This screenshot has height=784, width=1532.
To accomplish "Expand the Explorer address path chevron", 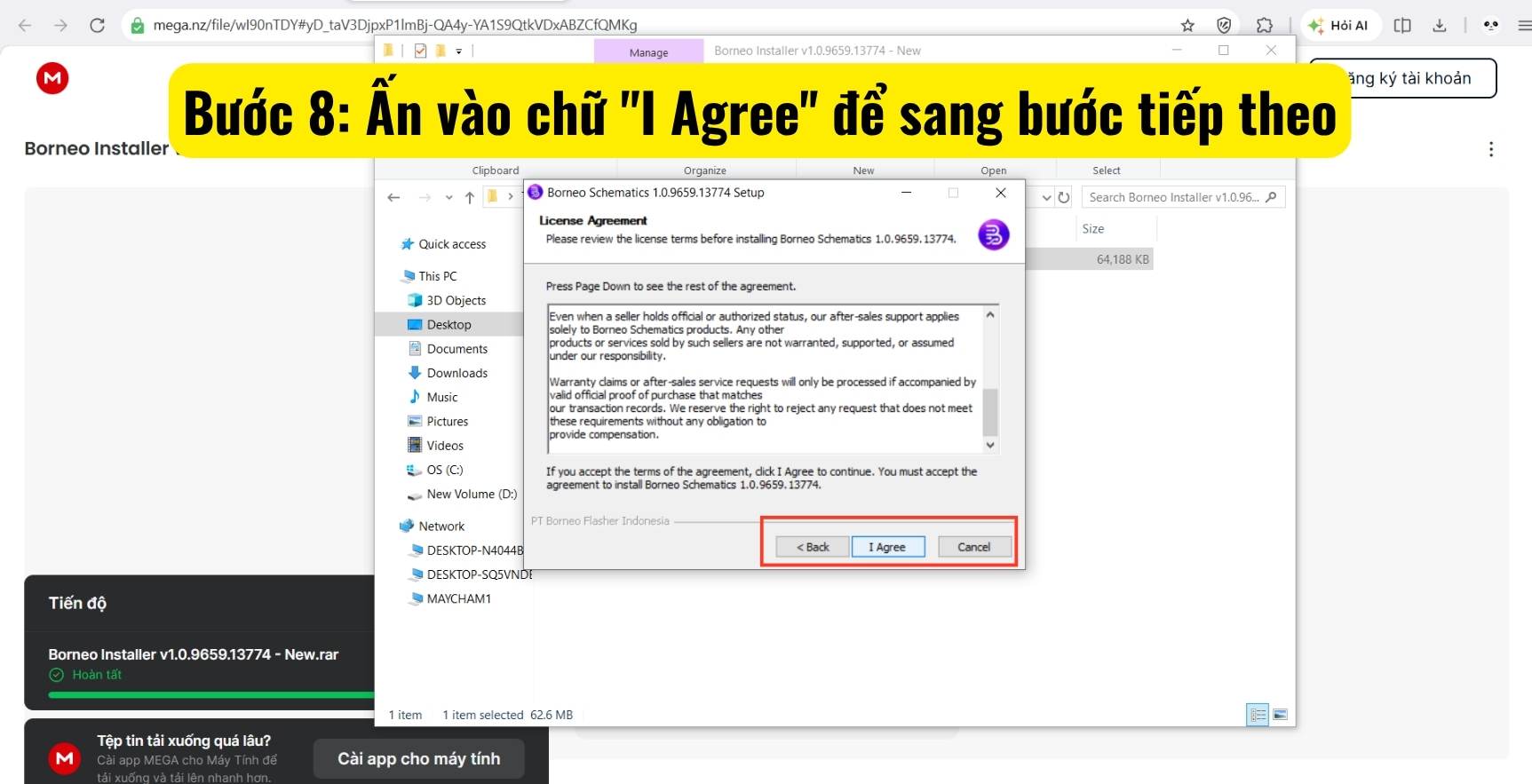I will (511, 197).
